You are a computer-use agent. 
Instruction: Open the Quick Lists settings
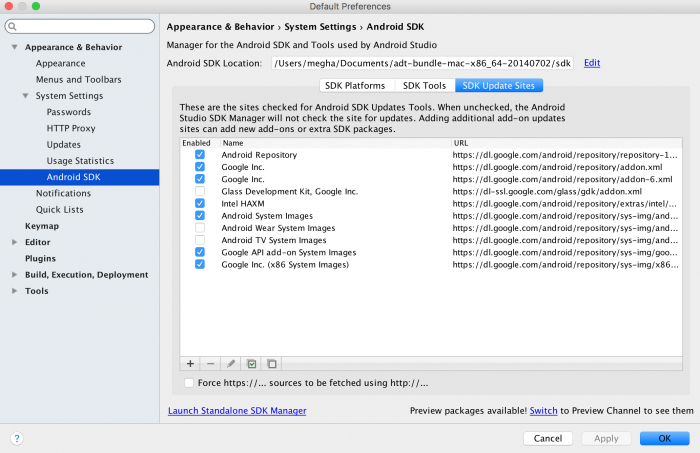coord(60,210)
